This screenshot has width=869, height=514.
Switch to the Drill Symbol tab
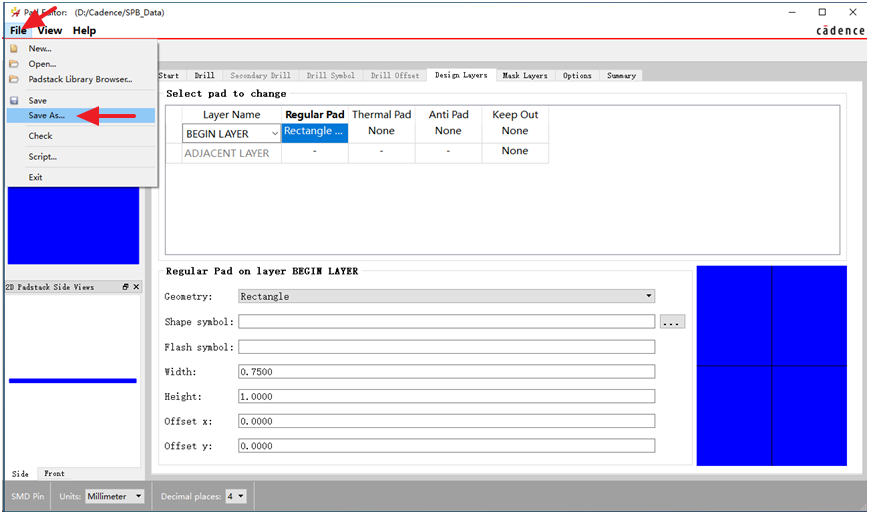[330, 75]
